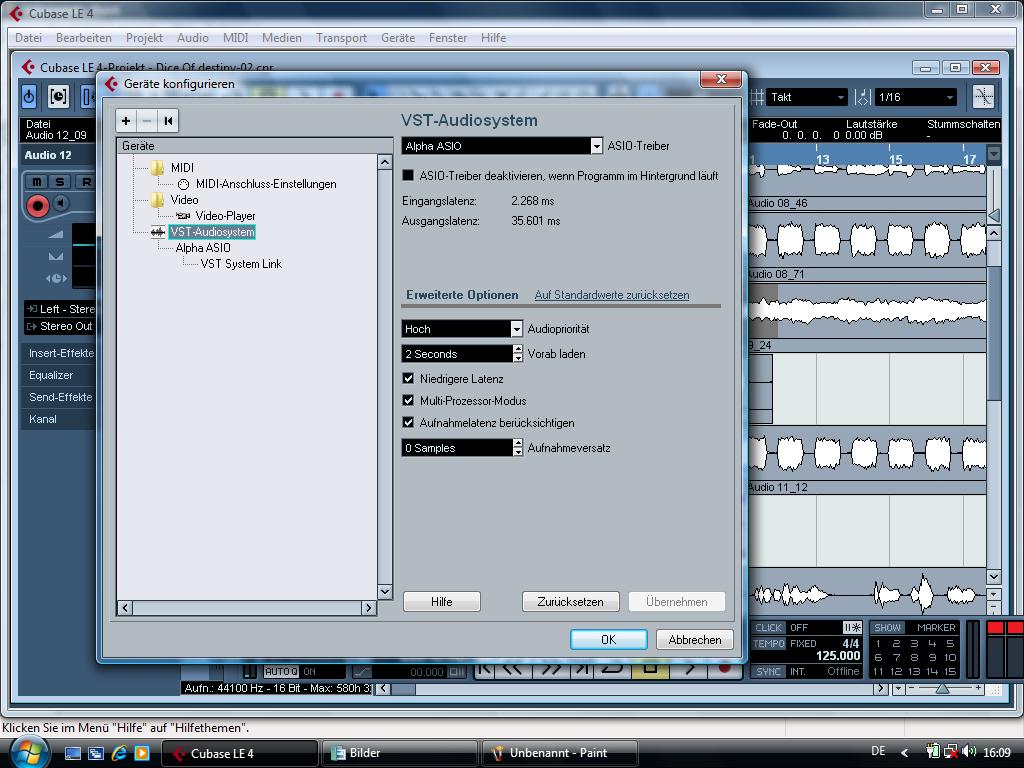Select Alpha ASIO in the device tree

203,248
